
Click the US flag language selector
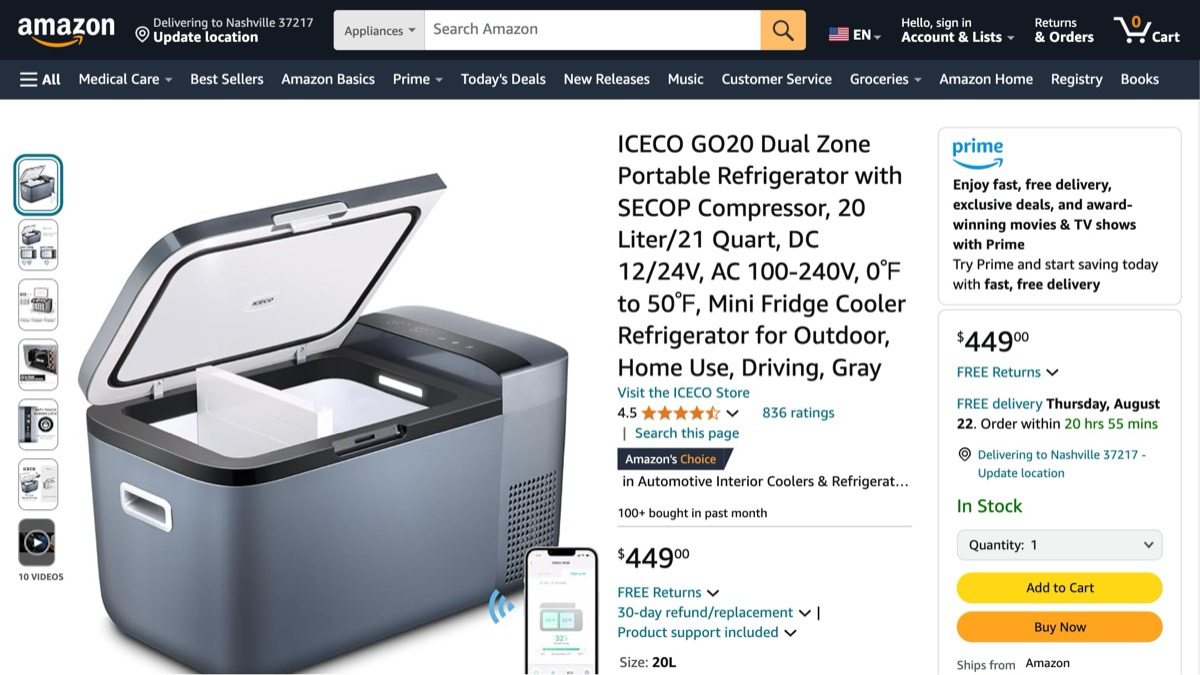(x=855, y=35)
